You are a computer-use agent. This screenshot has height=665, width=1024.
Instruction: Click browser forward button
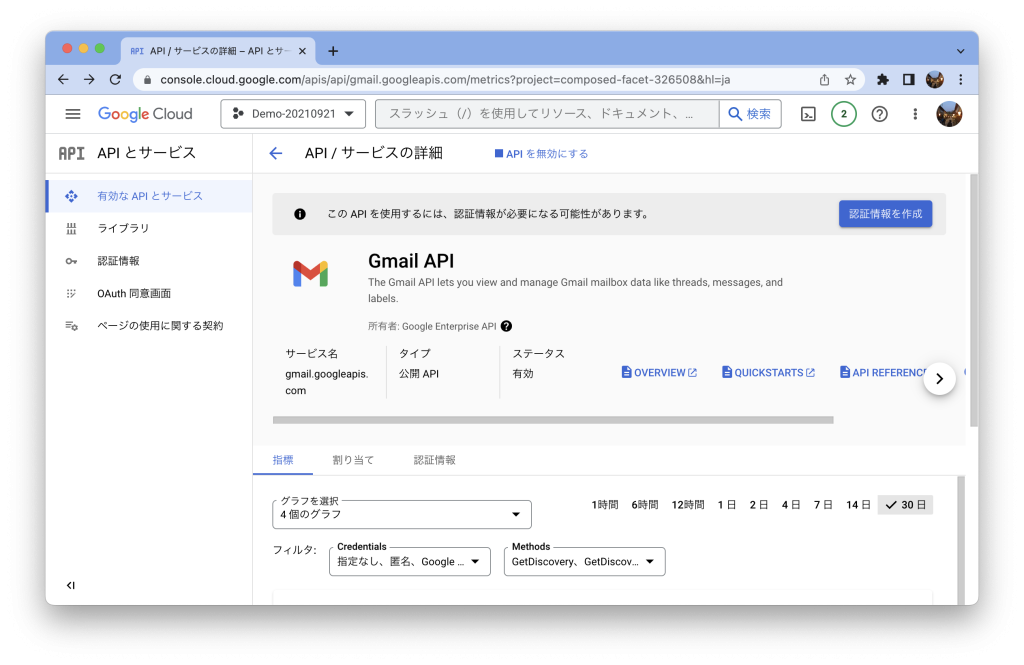pos(89,80)
